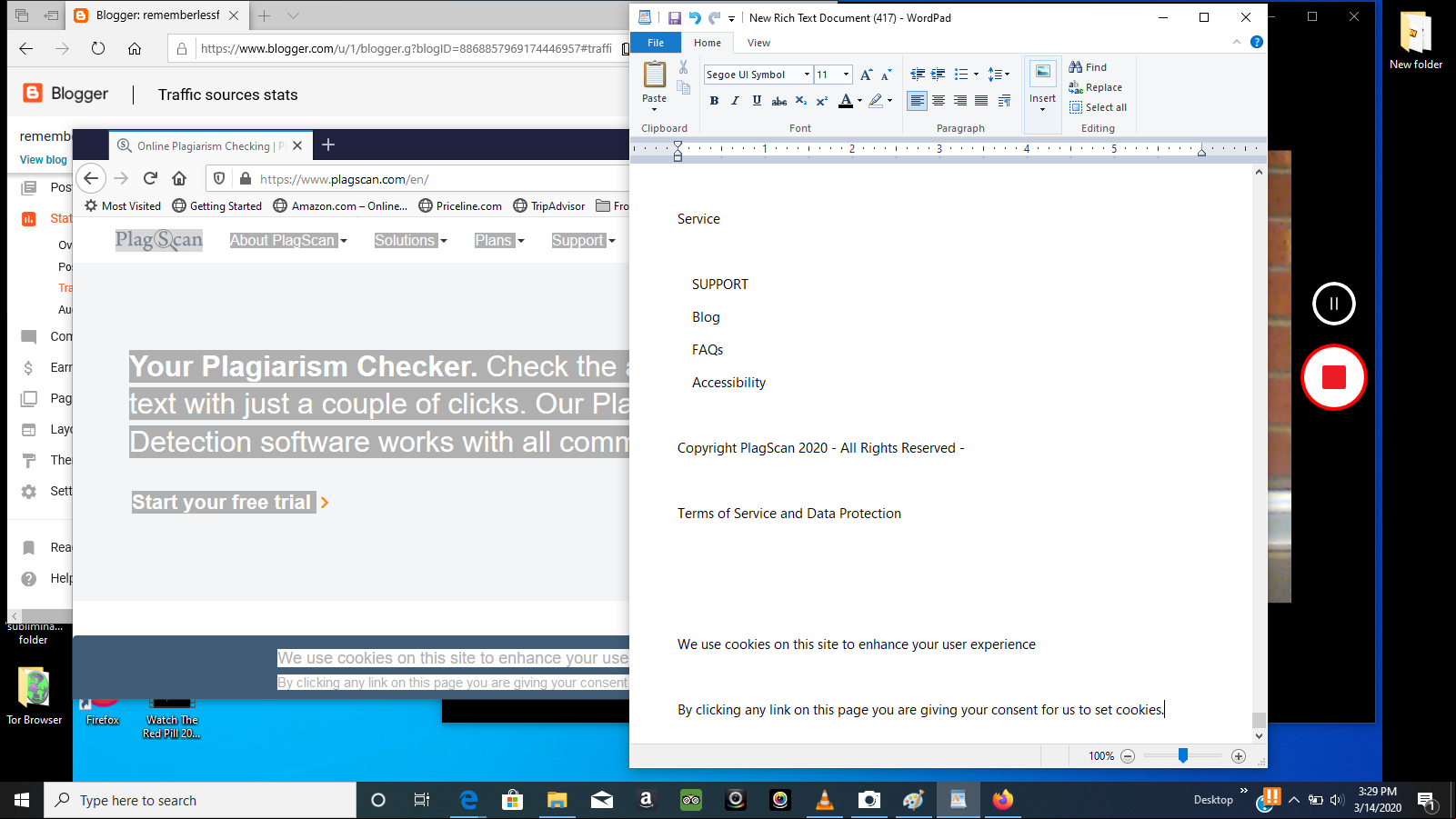Open Customize Quick Access Toolbar dropdown

(731, 18)
